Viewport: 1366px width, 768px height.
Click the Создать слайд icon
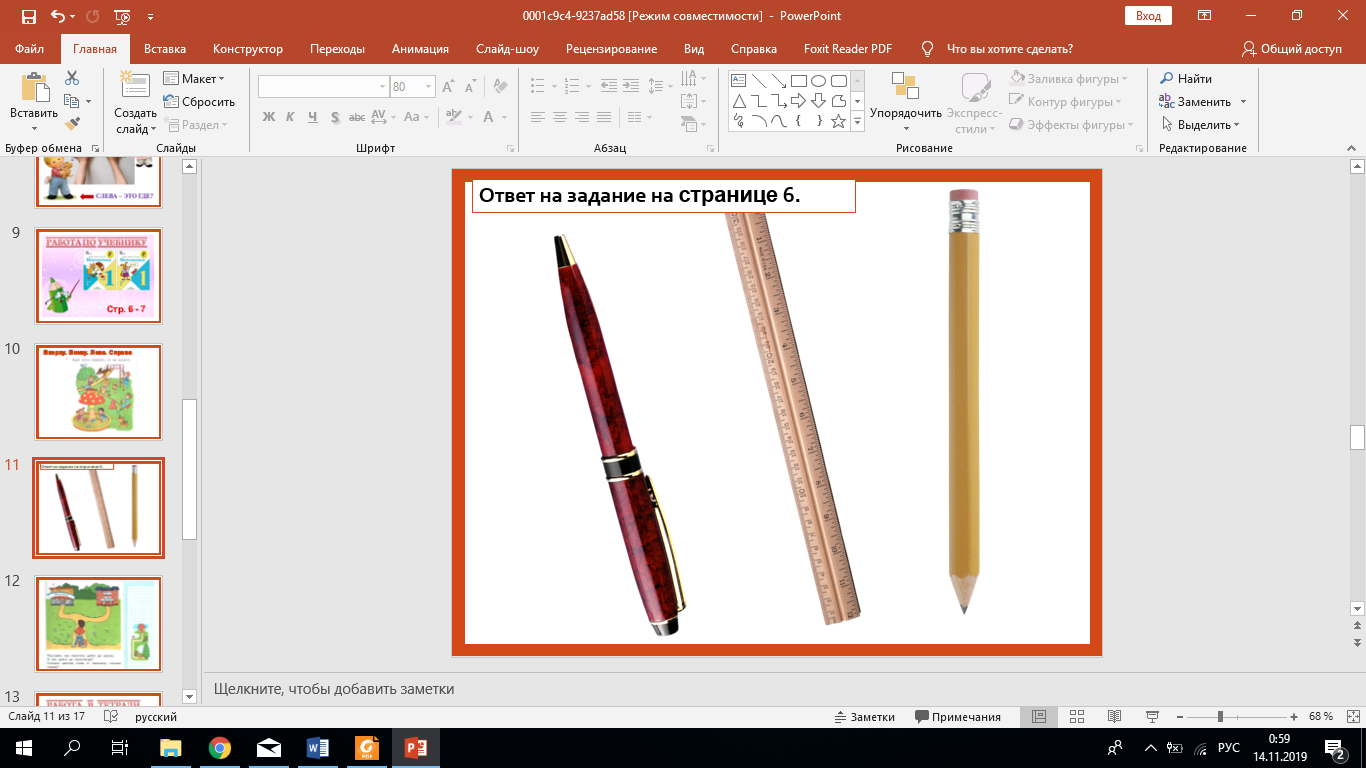[134, 86]
